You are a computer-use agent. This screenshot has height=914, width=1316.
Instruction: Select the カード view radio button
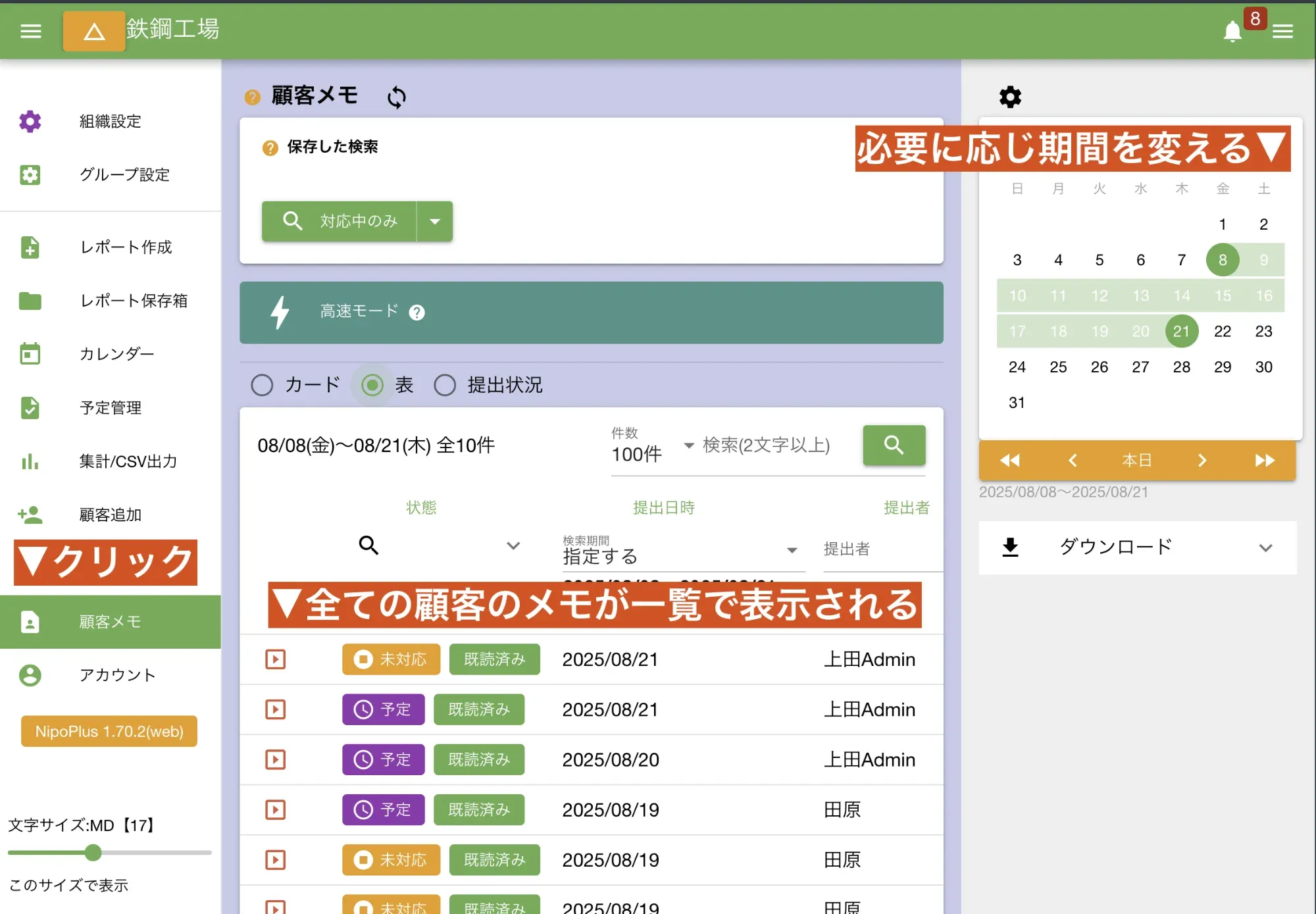[x=262, y=385]
